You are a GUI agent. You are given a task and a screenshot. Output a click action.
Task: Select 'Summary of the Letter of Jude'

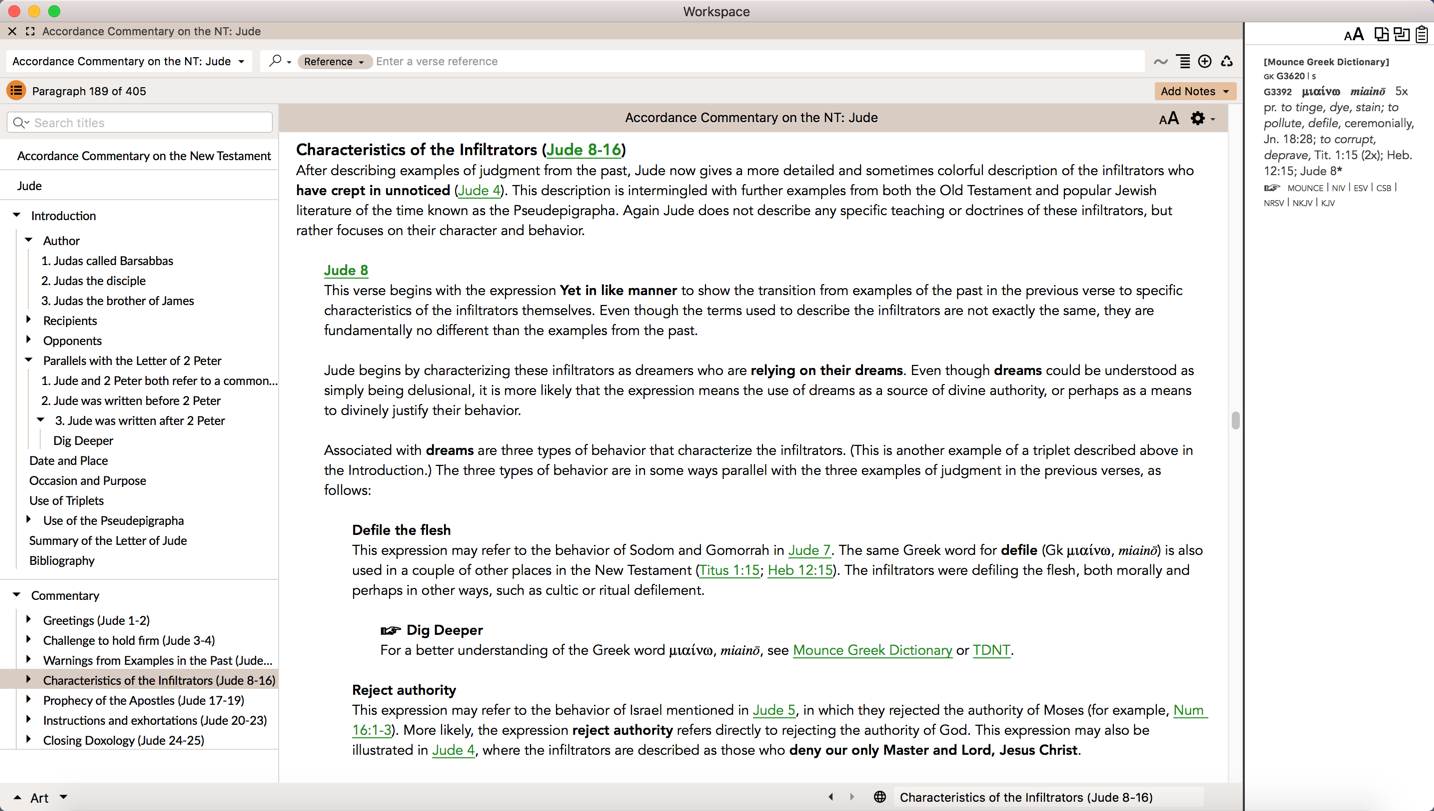pyautogui.click(x=108, y=541)
